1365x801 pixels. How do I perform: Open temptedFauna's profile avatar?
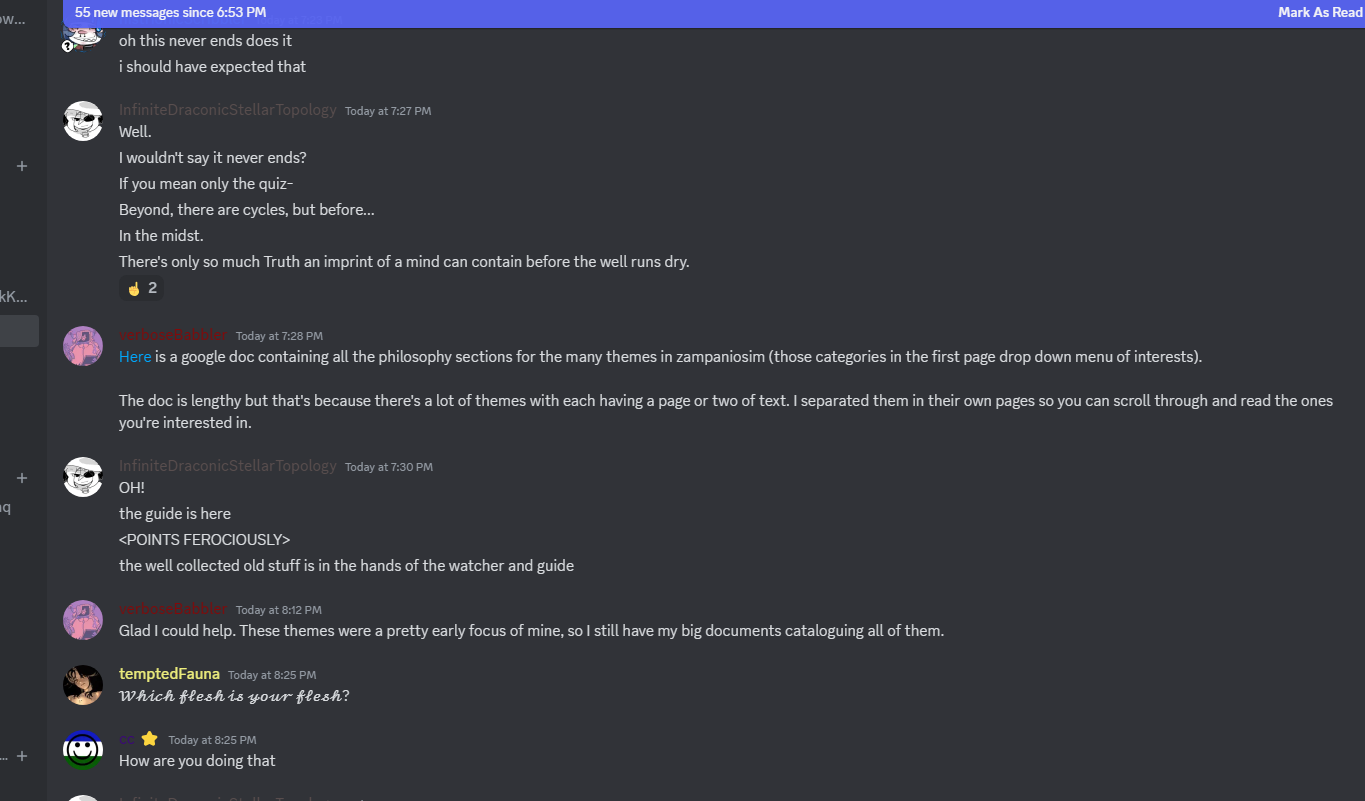point(83,685)
